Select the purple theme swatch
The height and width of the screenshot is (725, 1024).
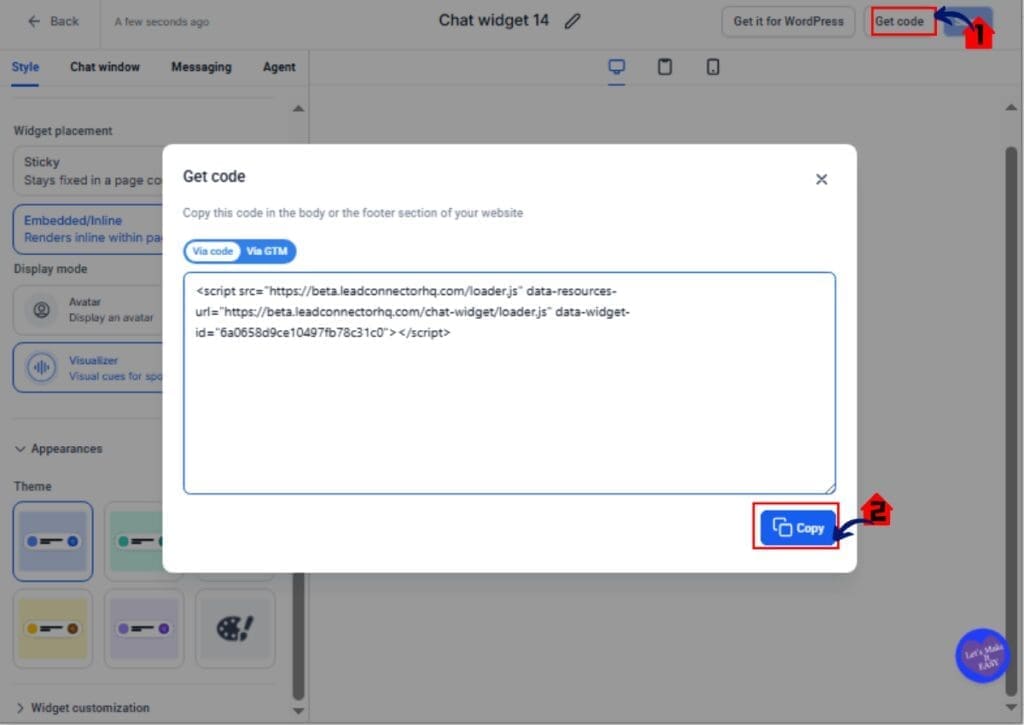coord(144,628)
